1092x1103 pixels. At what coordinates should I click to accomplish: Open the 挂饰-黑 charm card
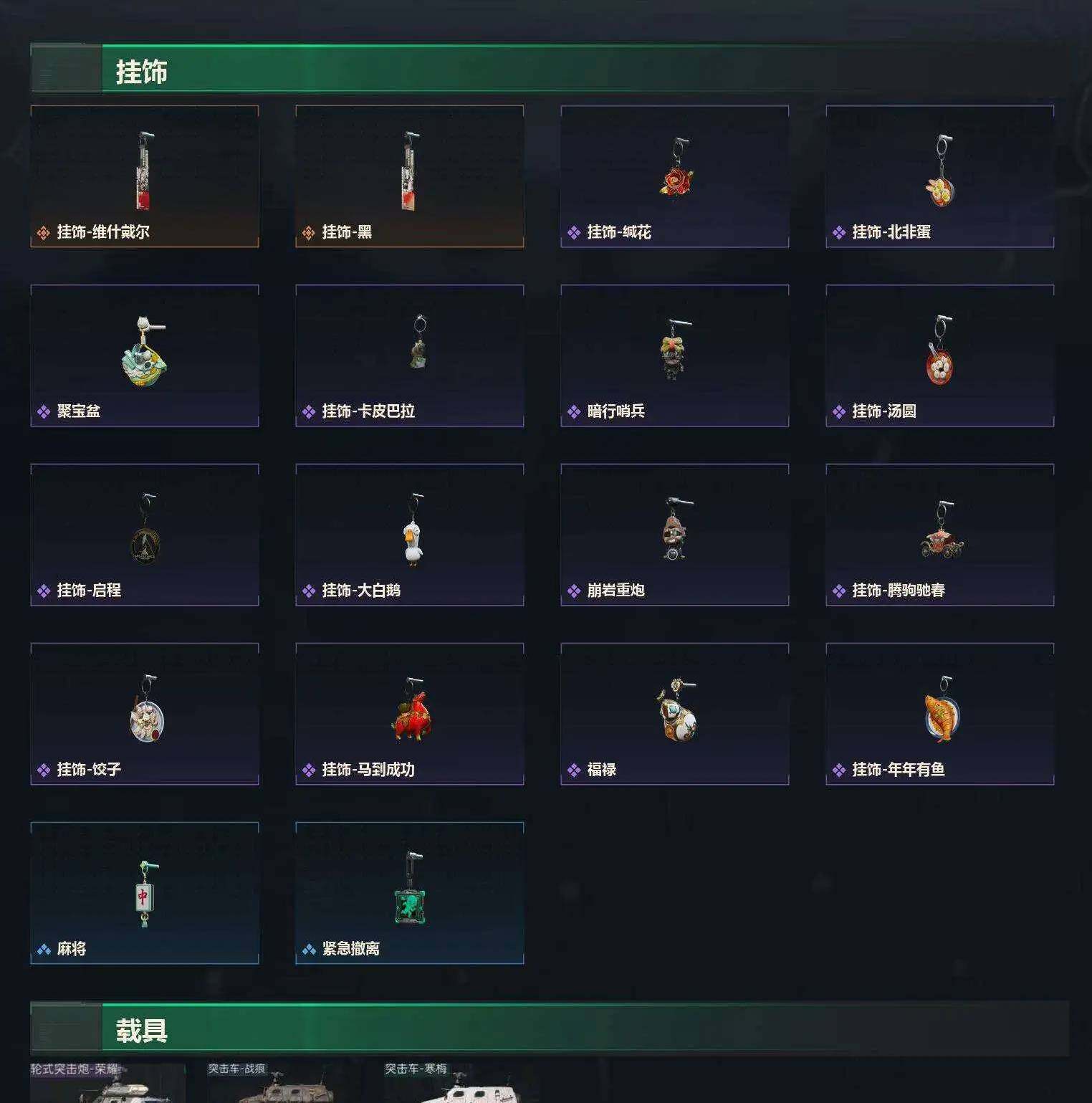click(x=410, y=176)
